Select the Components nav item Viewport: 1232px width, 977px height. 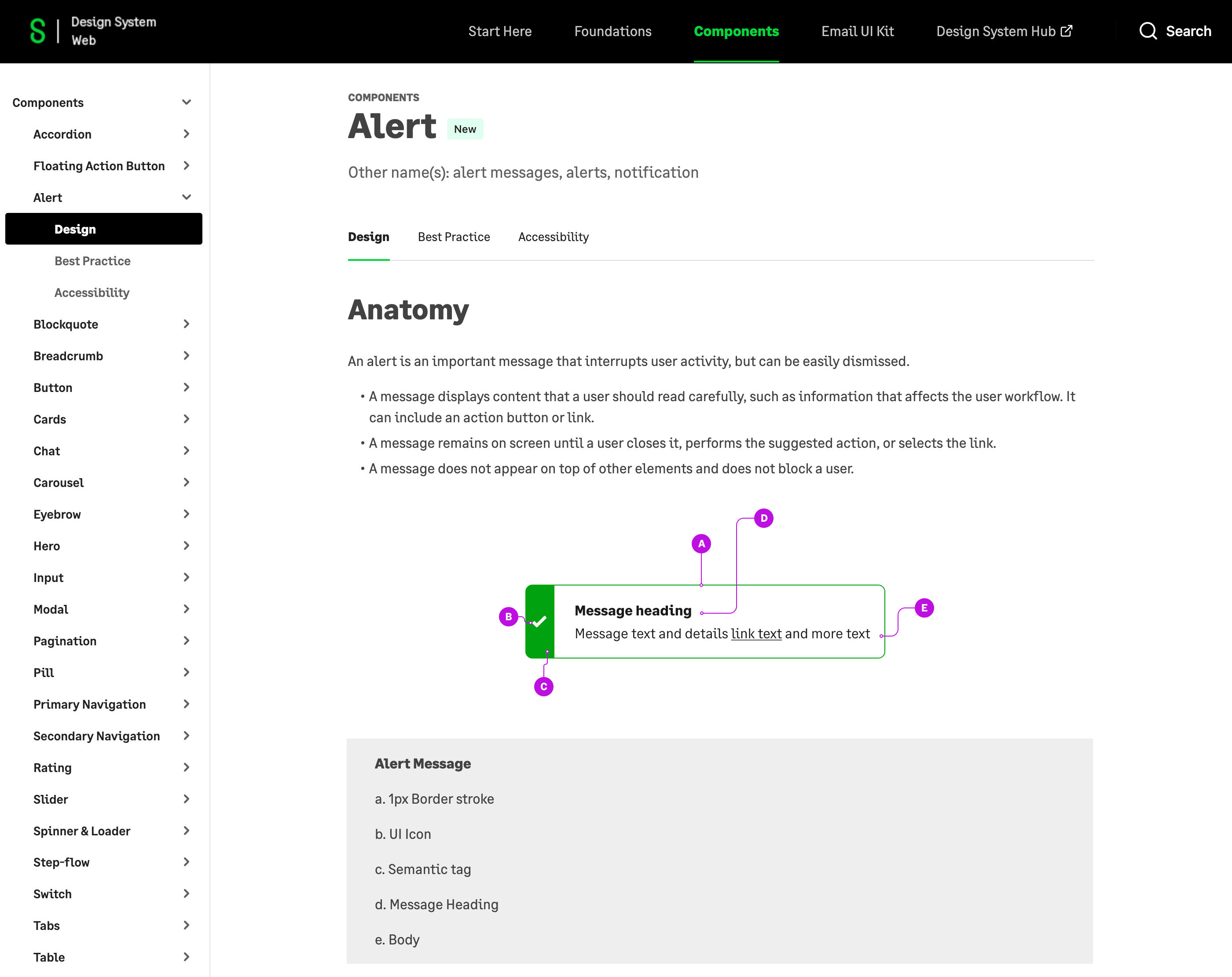(736, 31)
